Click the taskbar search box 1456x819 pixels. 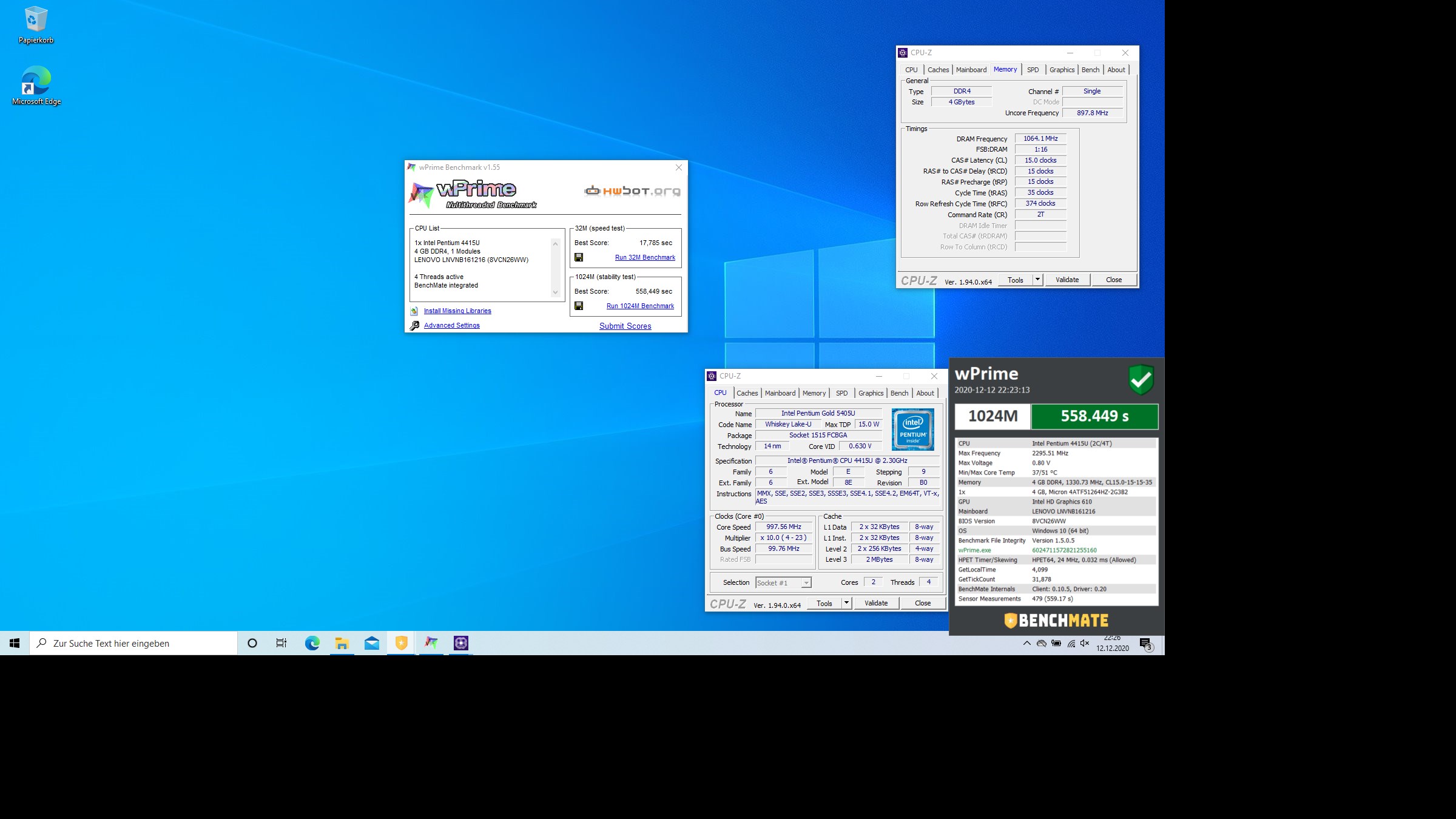[133, 643]
